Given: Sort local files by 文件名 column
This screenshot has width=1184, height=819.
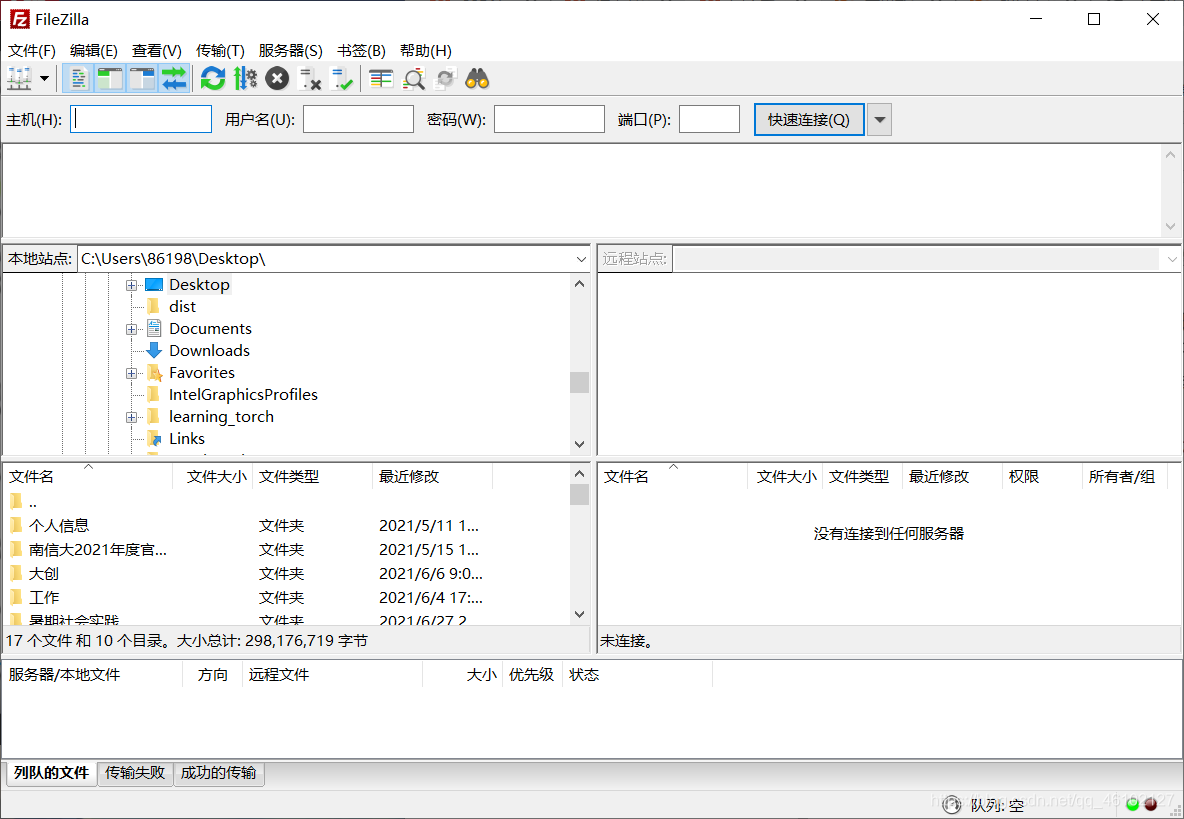Looking at the screenshot, I should (x=88, y=476).
